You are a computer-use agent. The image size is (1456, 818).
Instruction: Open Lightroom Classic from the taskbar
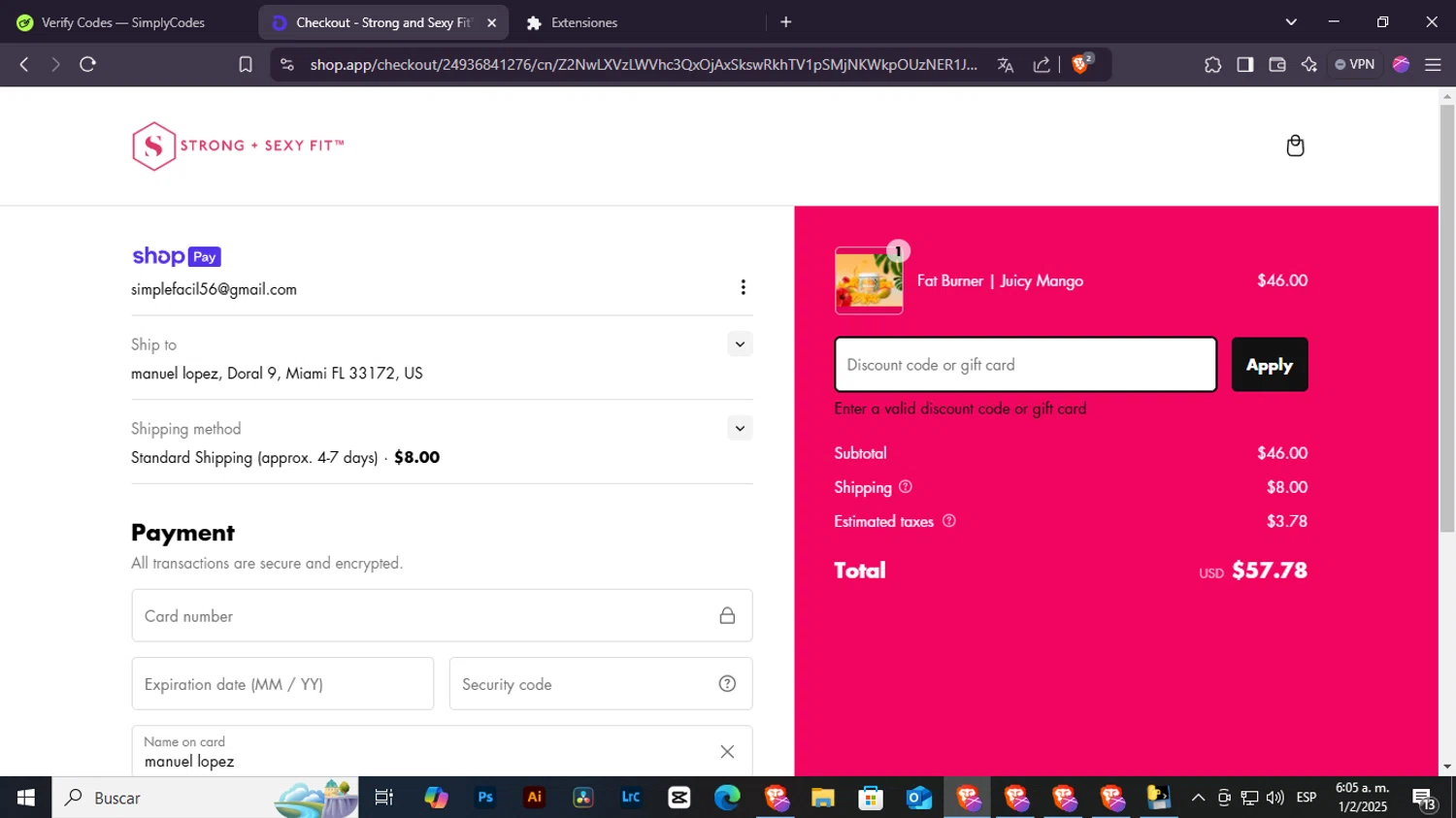(x=631, y=798)
